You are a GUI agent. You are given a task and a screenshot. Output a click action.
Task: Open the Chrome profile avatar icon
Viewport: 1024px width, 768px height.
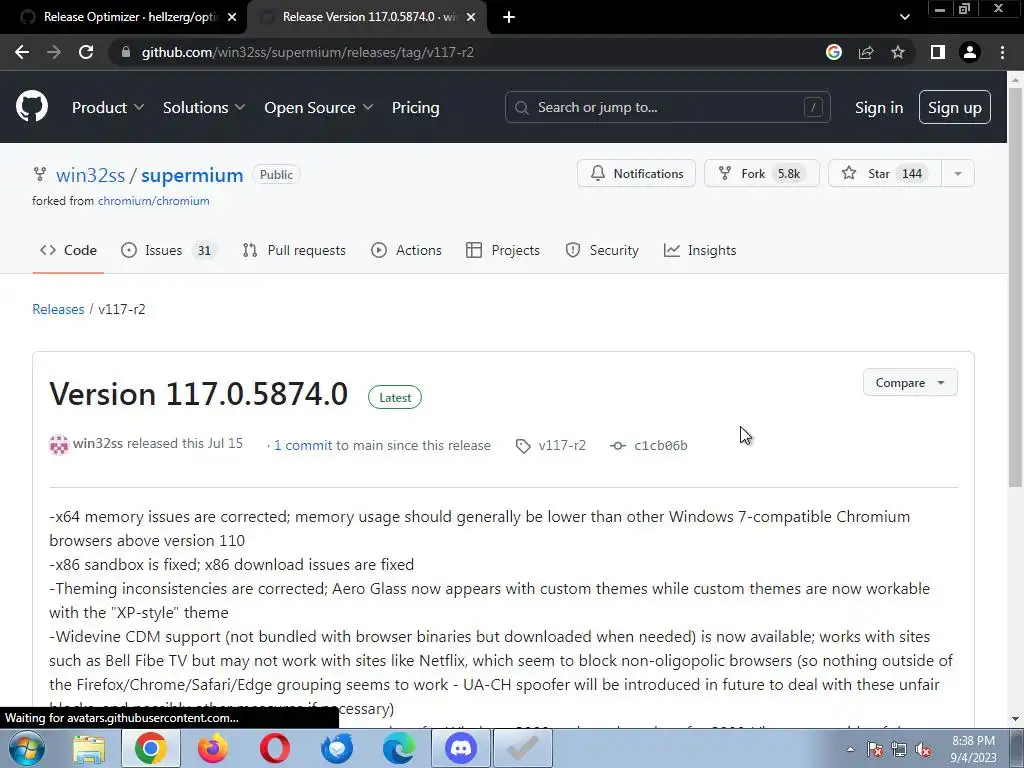click(x=970, y=52)
